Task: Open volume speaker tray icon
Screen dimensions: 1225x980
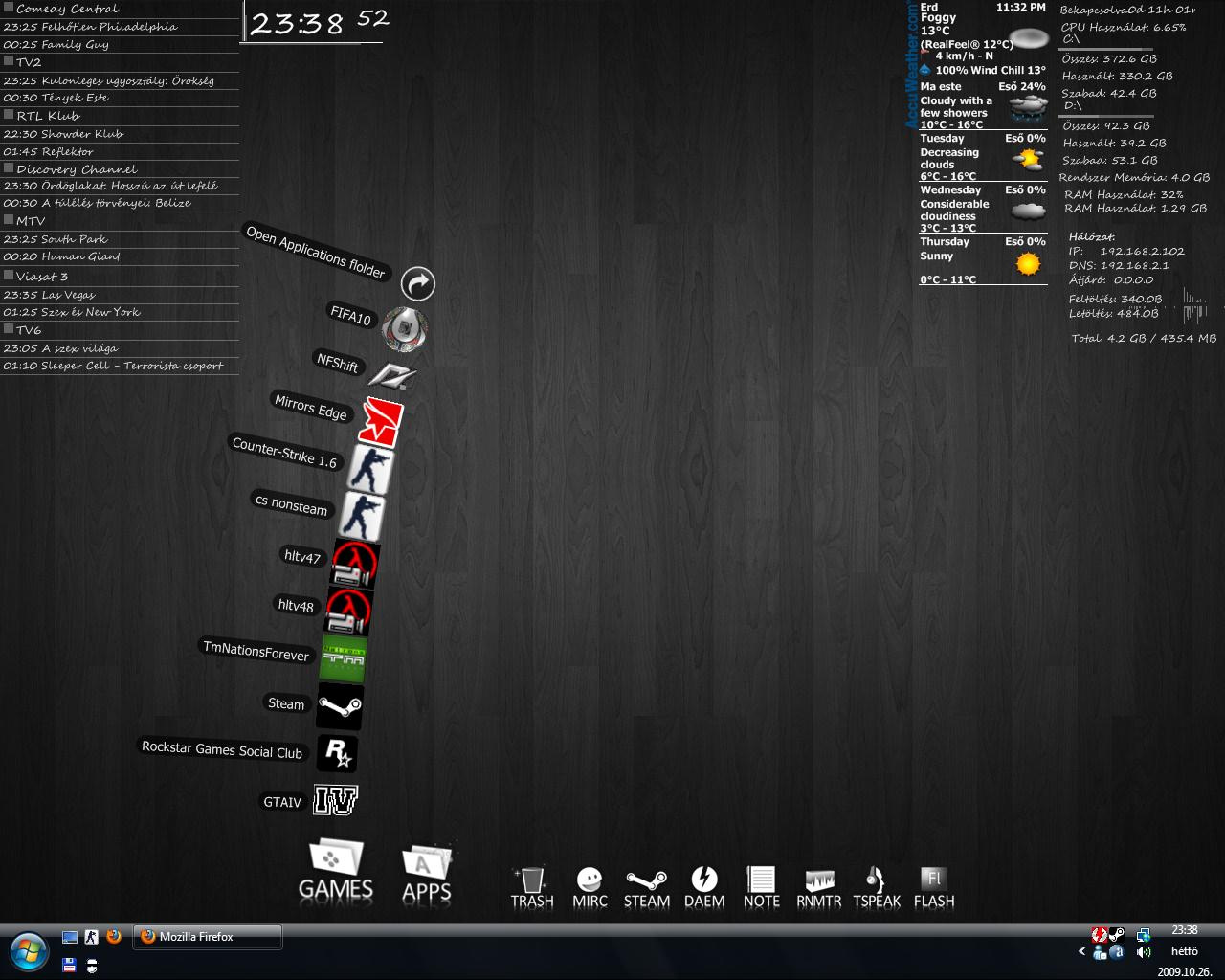Action: tap(1144, 952)
